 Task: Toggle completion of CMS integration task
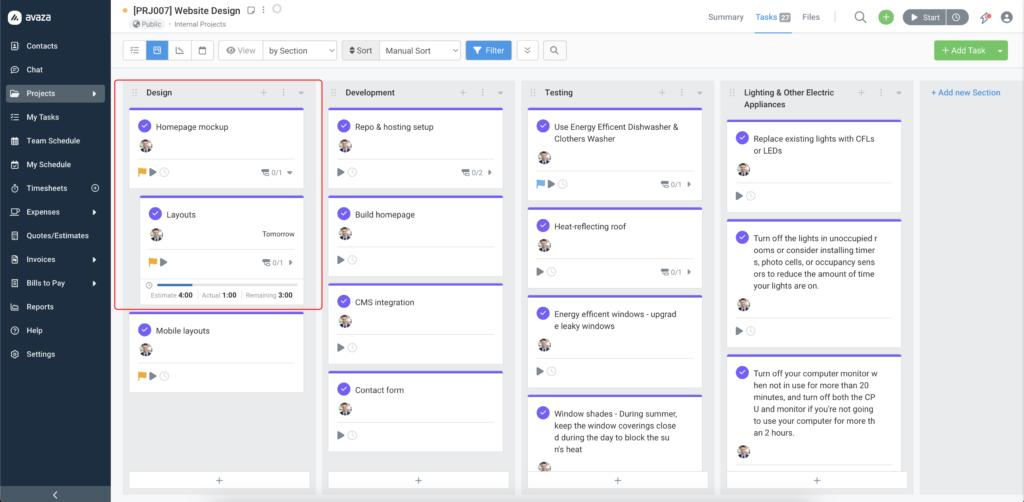click(344, 302)
